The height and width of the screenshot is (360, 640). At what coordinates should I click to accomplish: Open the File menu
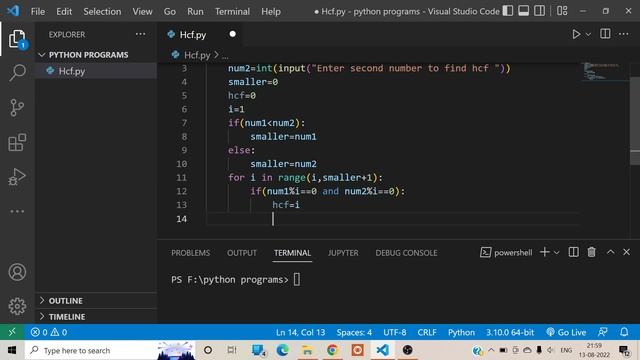(x=38, y=11)
